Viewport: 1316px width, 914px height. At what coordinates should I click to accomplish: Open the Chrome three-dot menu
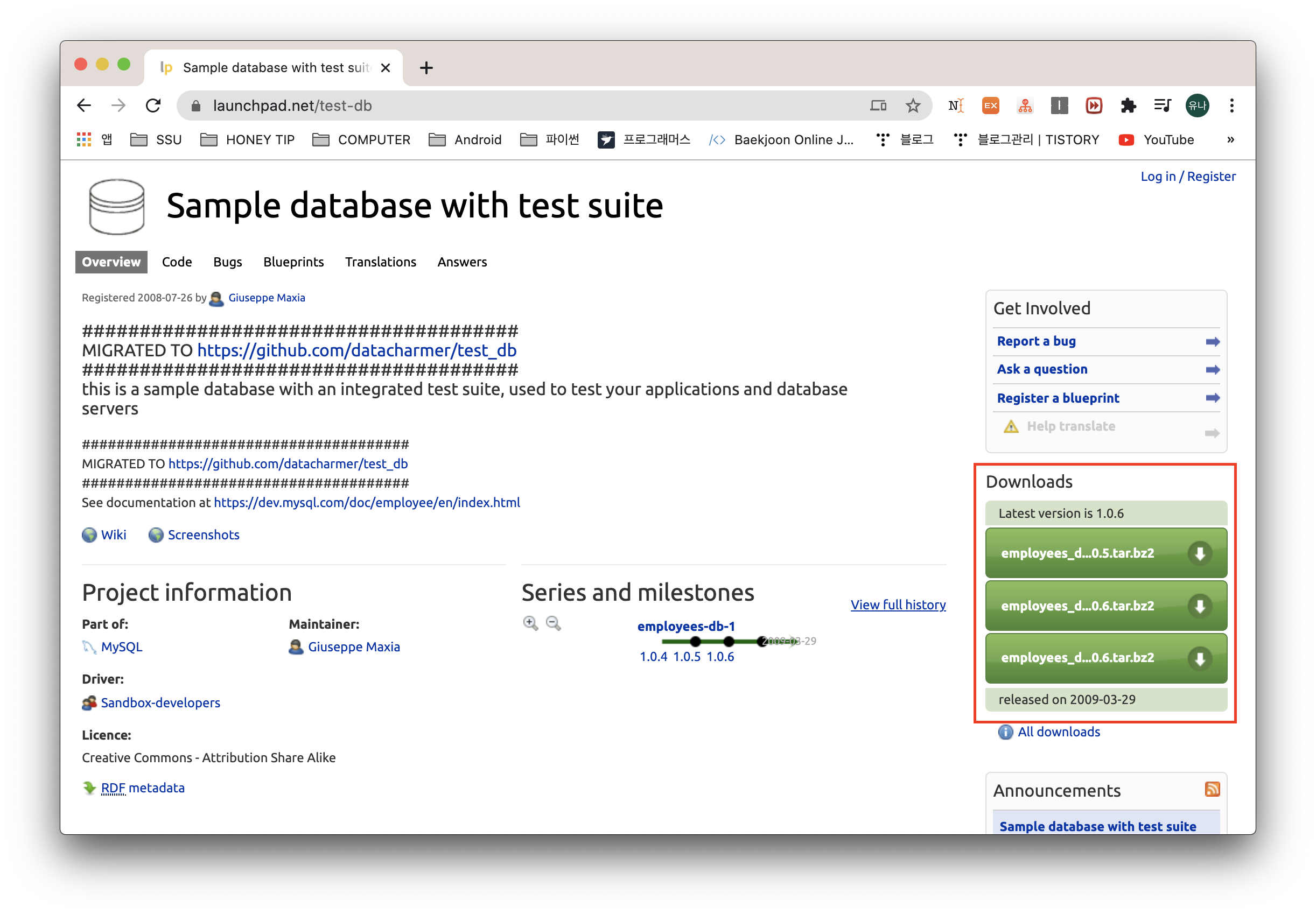coord(1232,106)
